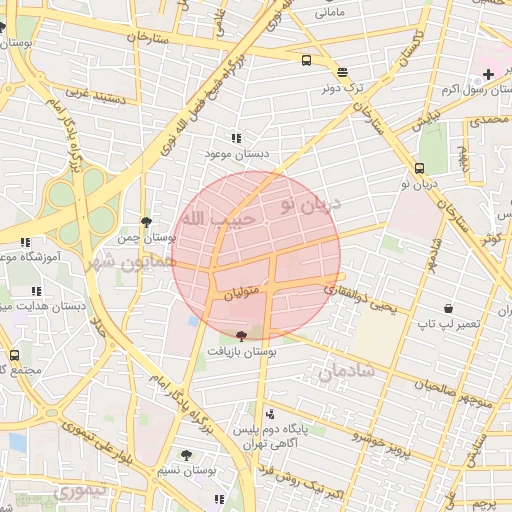The image size is (512, 512).
Task: Click the bus station icon near ستارخان street
Action: [x=306, y=60]
